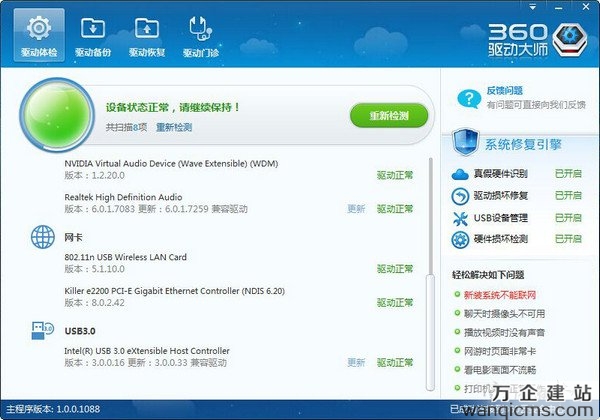This screenshot has height=420, width=600.
Task: Click the 系统修复引擎 shield icon
Action: point(465,143)
